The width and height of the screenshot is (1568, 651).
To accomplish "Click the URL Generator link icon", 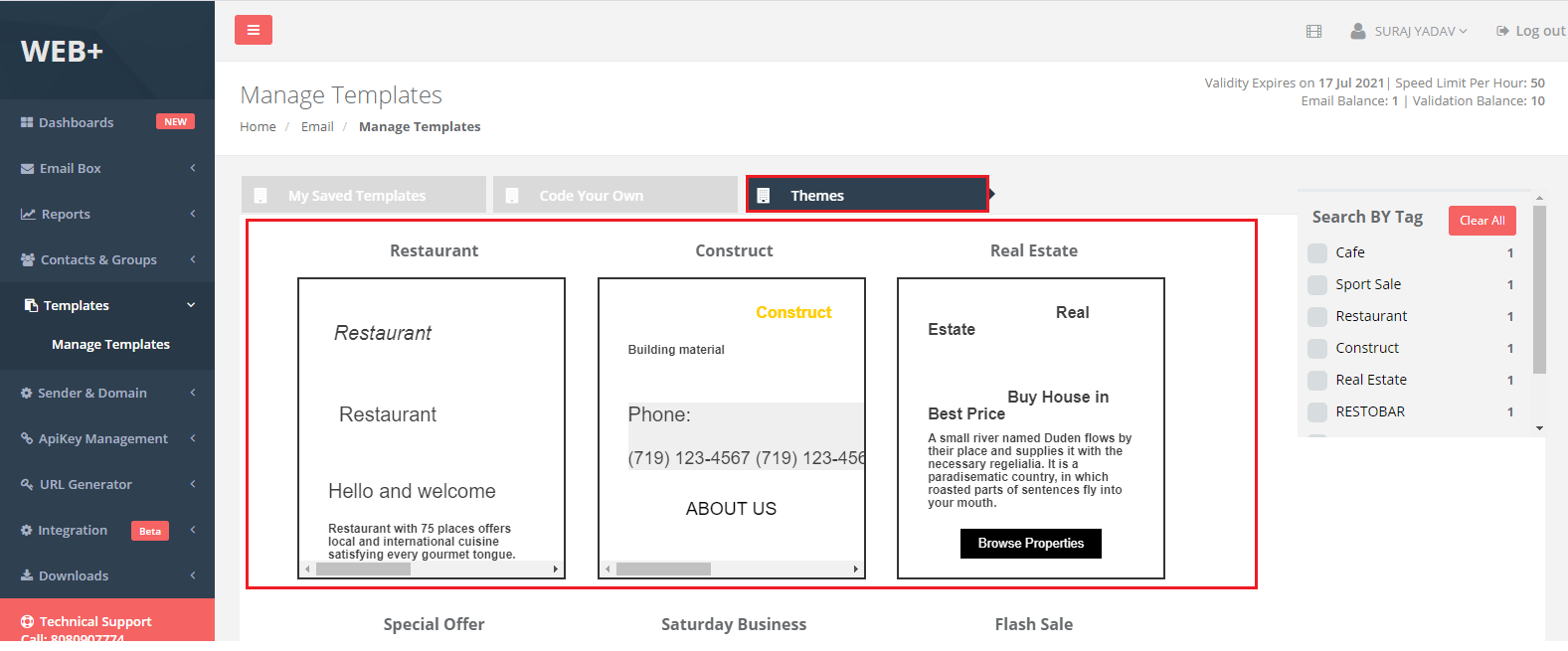I will (27, 485).
